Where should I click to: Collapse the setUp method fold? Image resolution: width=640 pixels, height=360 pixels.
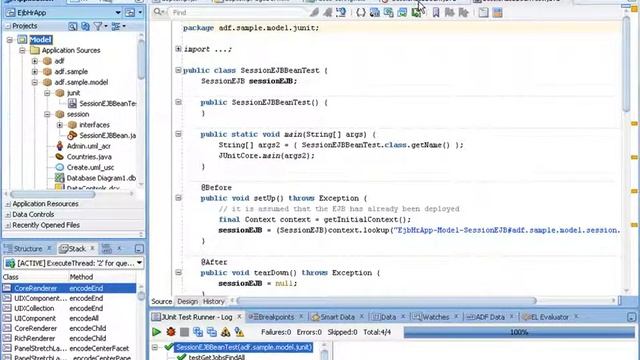click(178, 198)
